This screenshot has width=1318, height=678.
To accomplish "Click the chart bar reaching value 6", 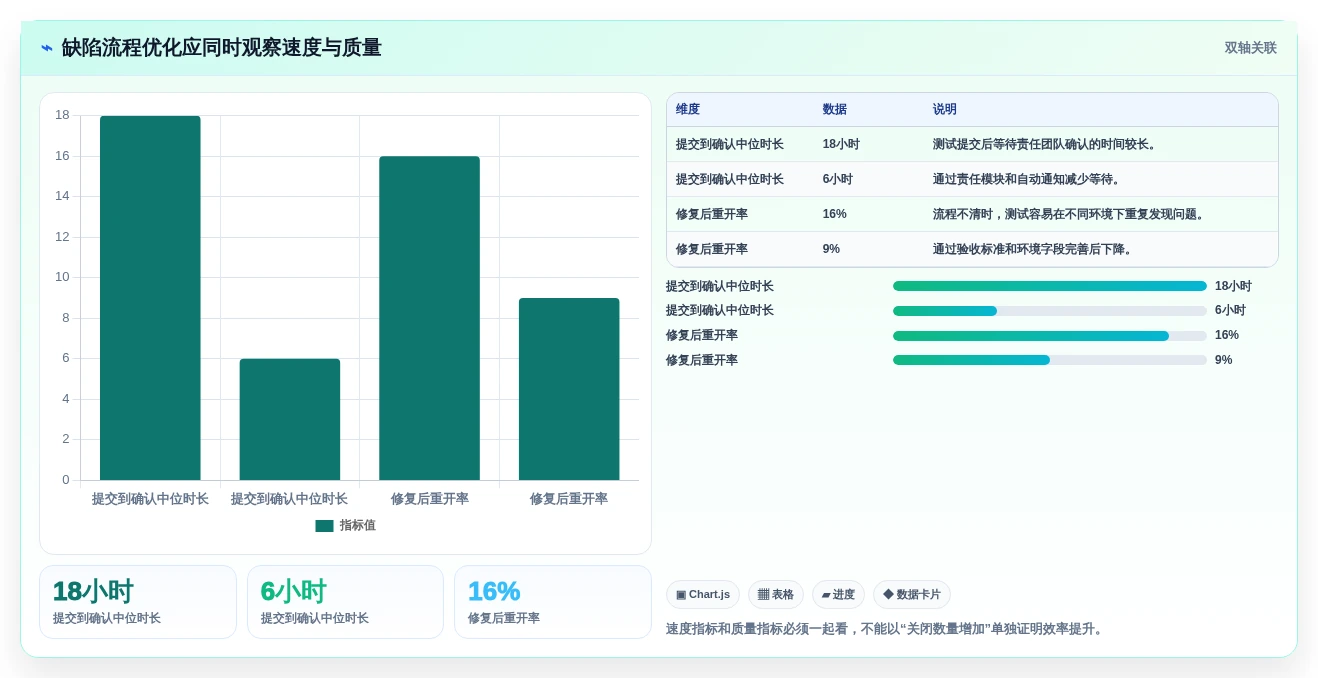I will pos(290,419).
